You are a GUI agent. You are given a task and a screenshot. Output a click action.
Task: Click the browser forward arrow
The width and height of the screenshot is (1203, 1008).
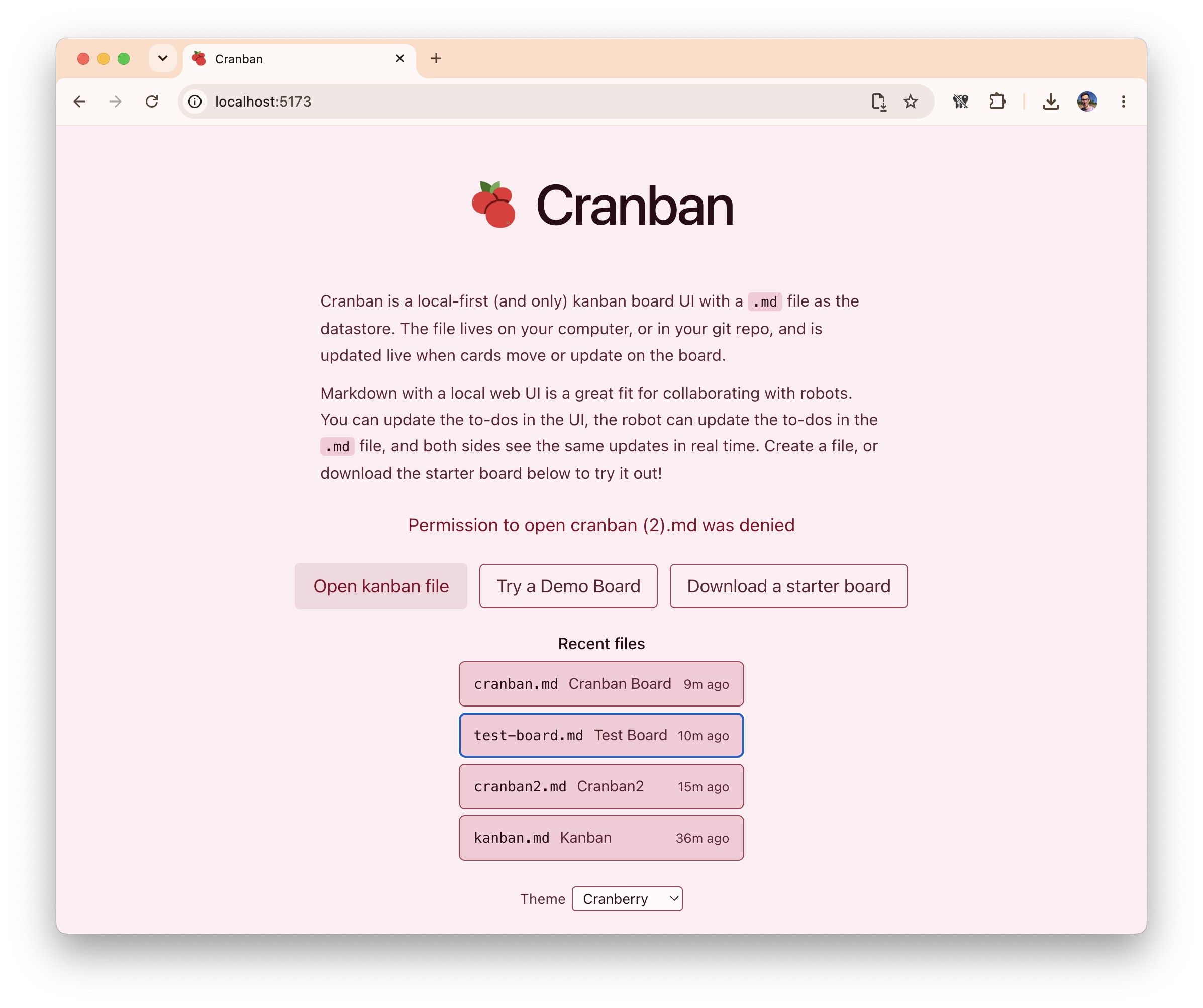pos(115,102)
